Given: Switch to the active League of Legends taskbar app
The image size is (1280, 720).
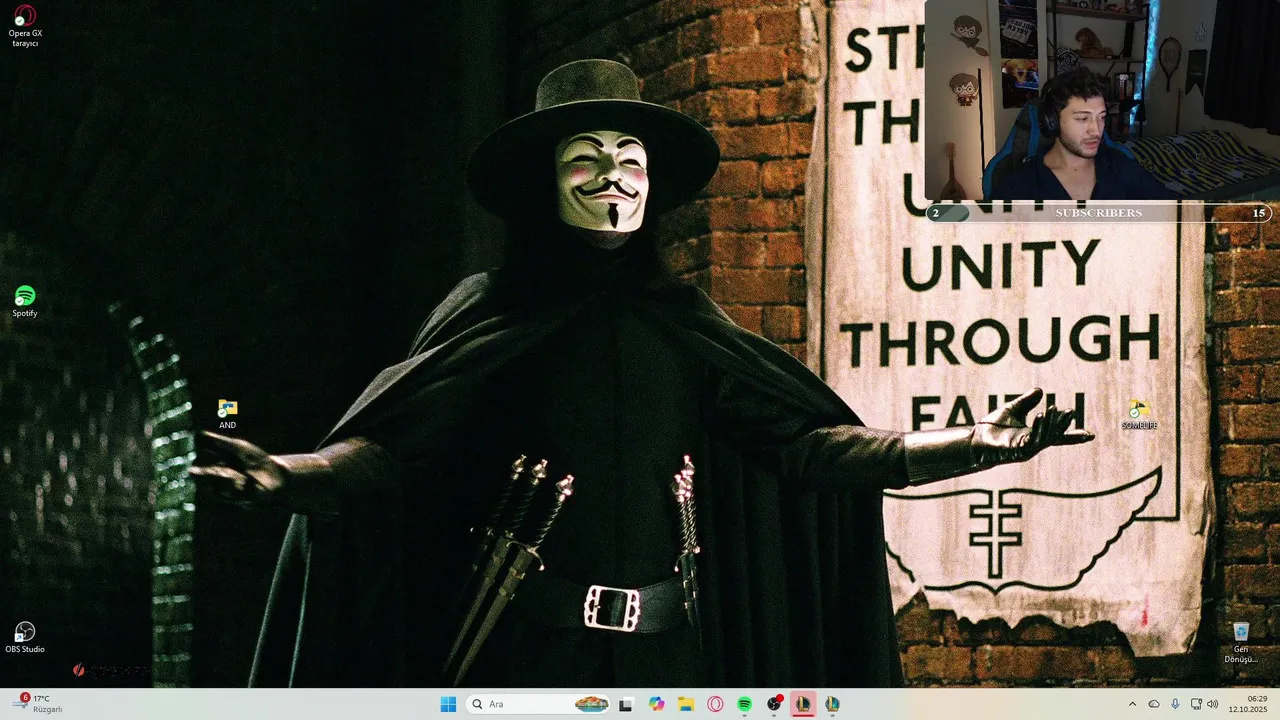Looking at the screenshot, I should tap(803, 704).
